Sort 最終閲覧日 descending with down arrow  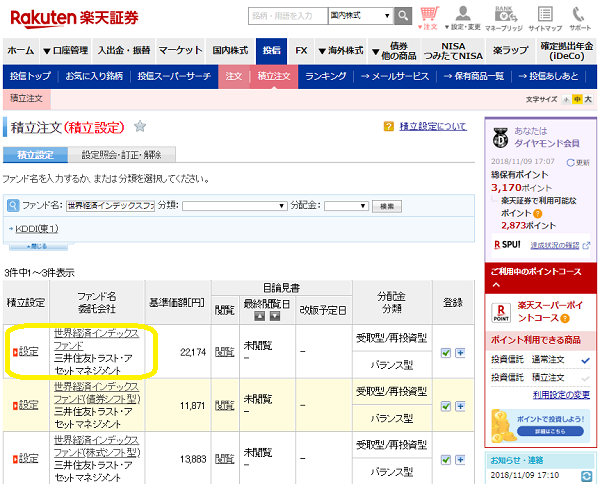(275, 316)
